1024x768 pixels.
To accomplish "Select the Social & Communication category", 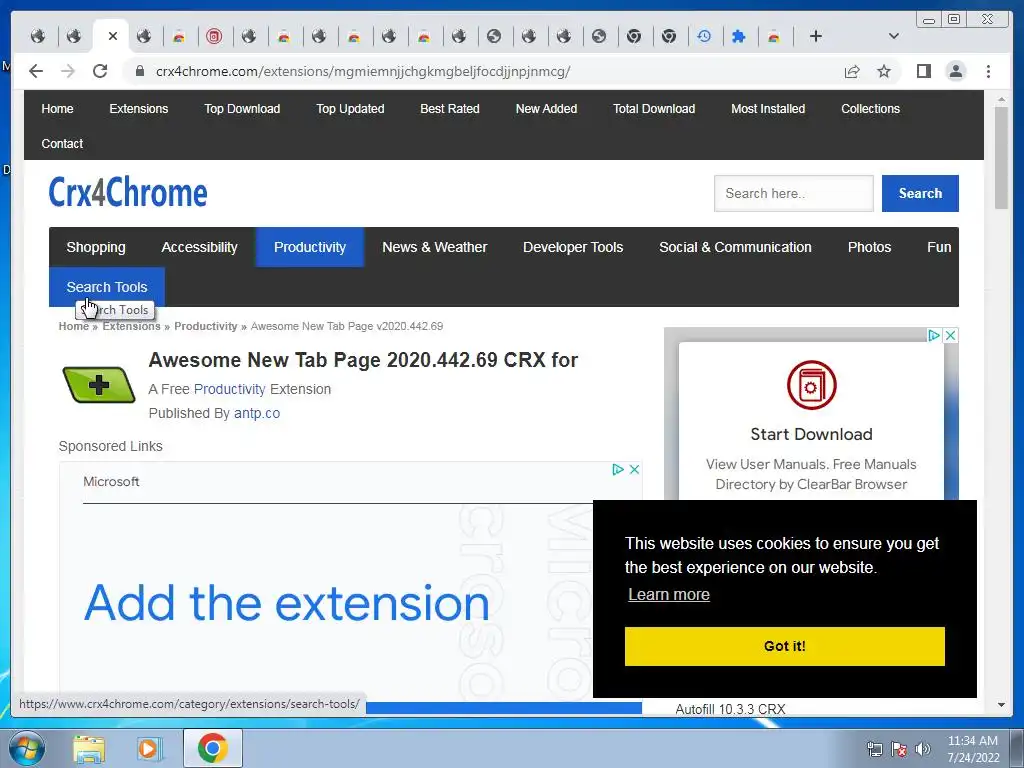I will (x=735, y=247).
